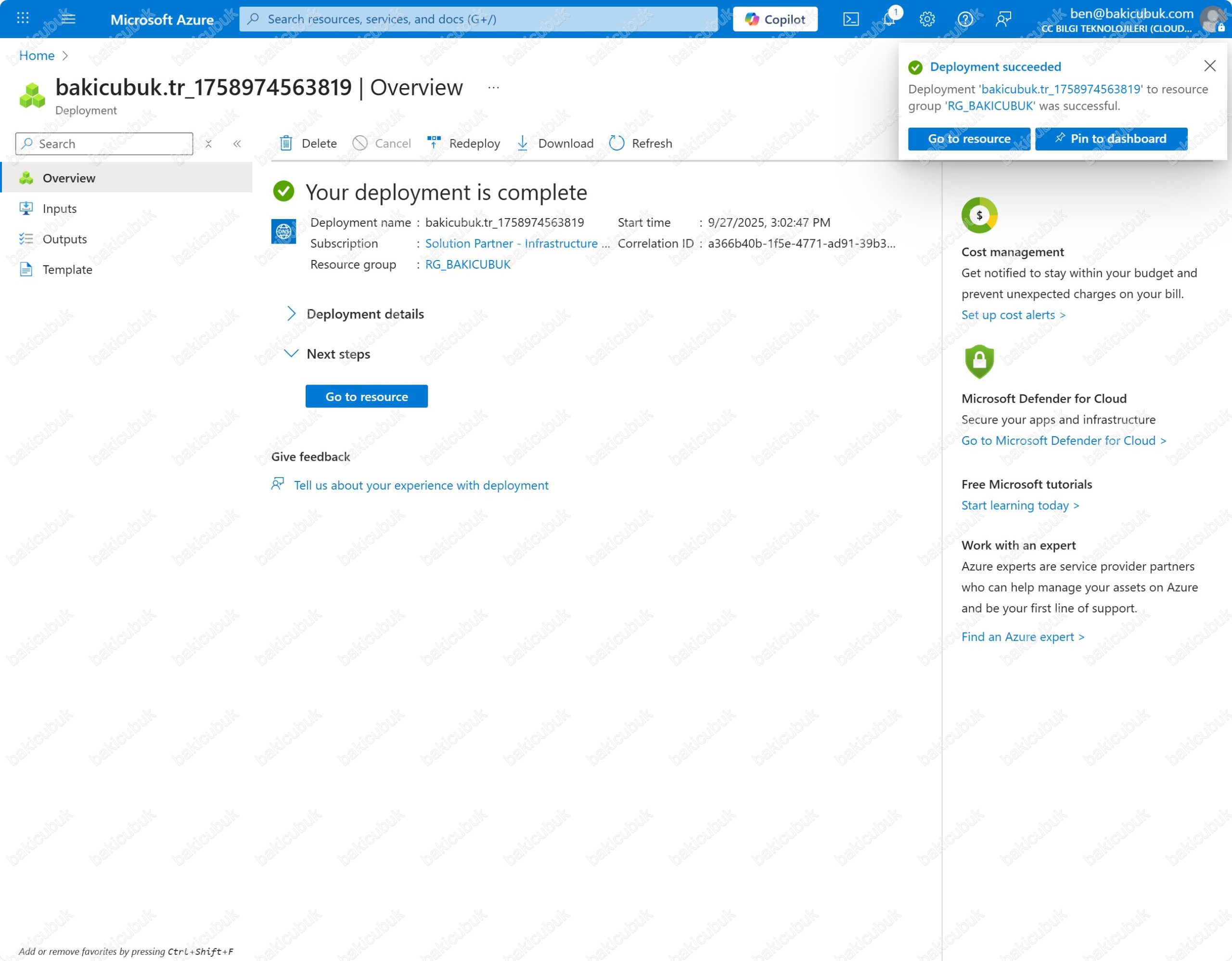This screenshot has height=961, width=1232.
Task: Refresh the deployment overview
Action: [x=641, y=143]
